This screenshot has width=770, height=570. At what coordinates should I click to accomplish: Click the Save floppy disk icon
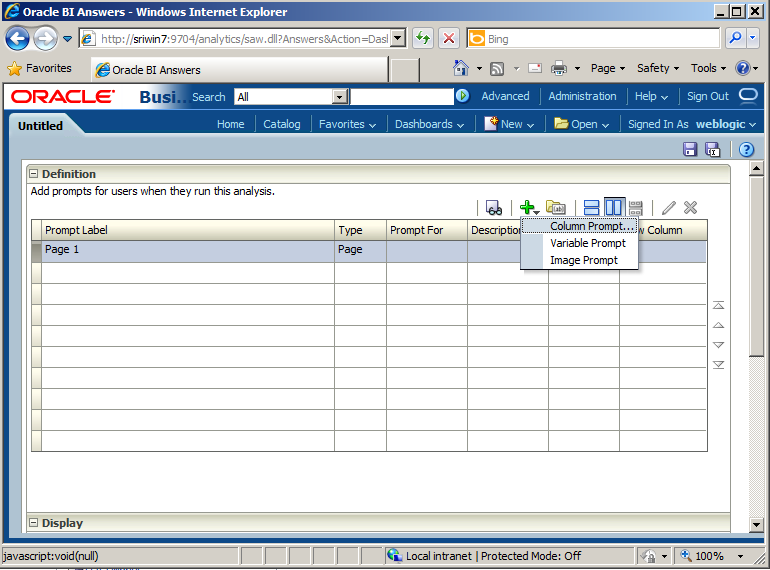coord(690,149)
